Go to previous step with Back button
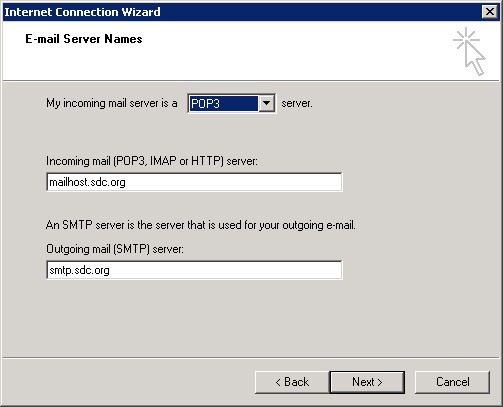The image size is (503, 407). click(292, 382)
